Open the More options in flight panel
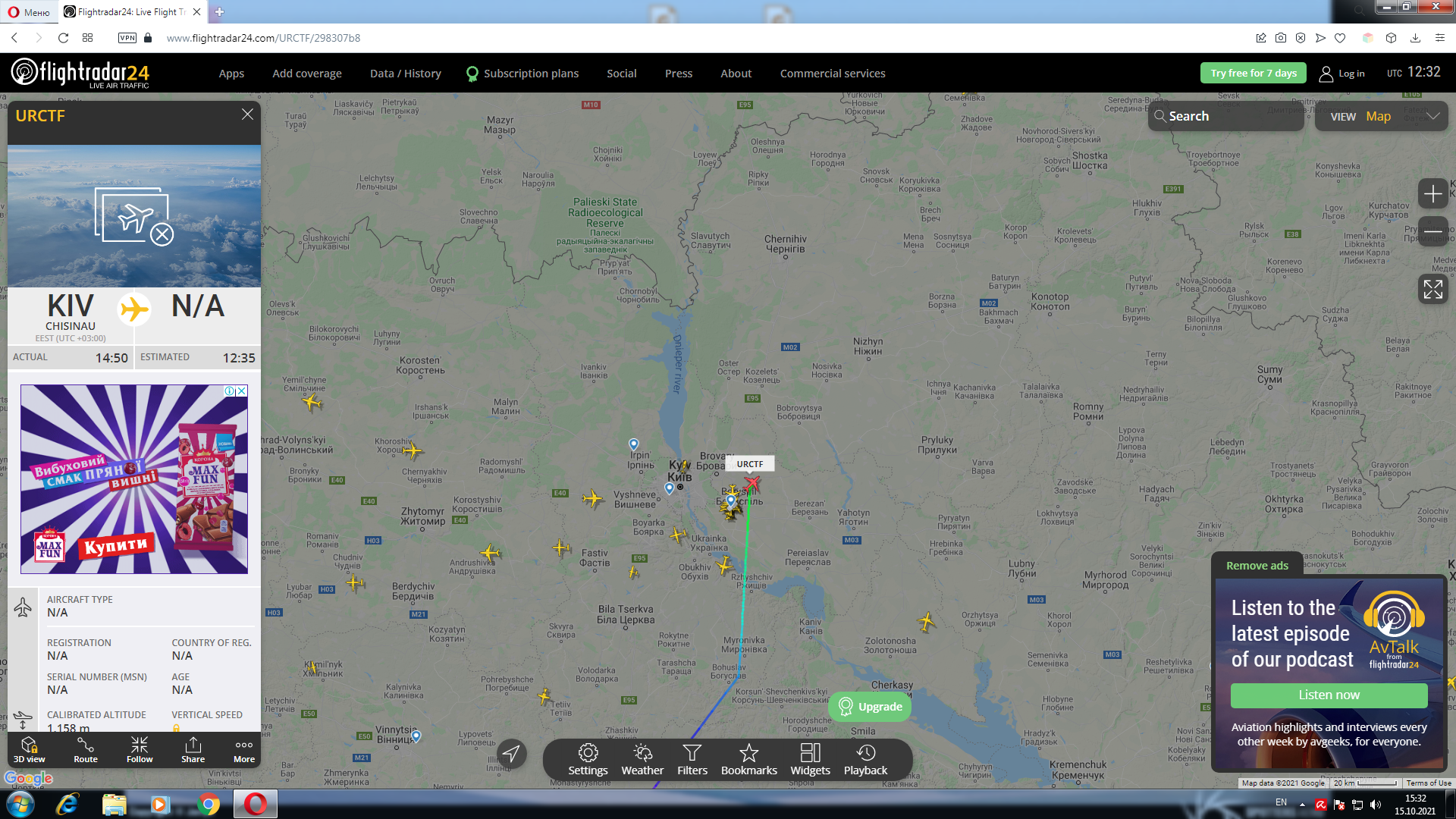1456x819 pixels. [244, 750]
